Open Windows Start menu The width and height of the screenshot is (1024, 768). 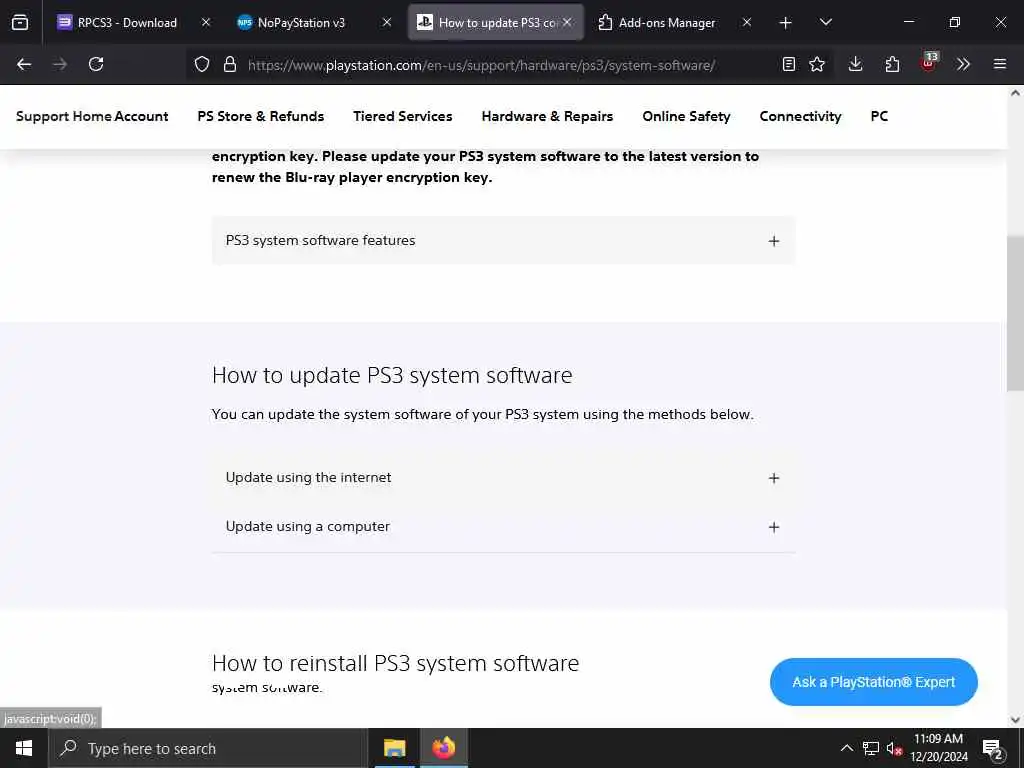(24, 748)
